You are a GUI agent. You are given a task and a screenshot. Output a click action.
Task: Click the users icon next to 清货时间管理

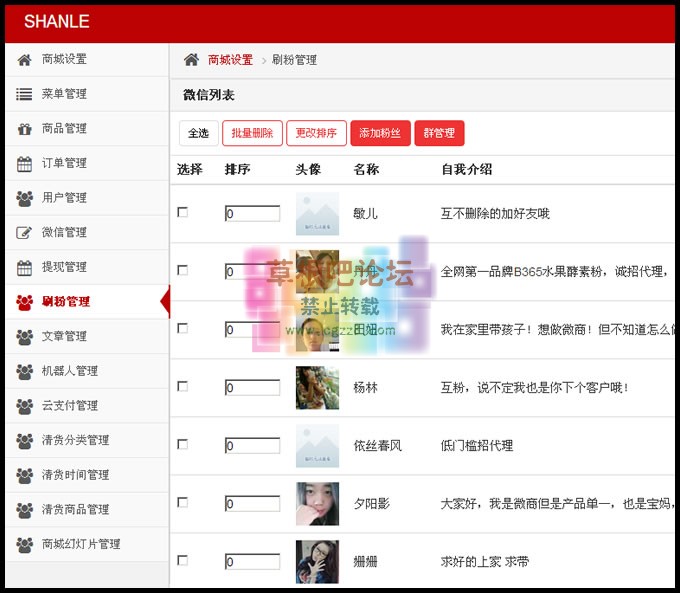pos(24,475)
